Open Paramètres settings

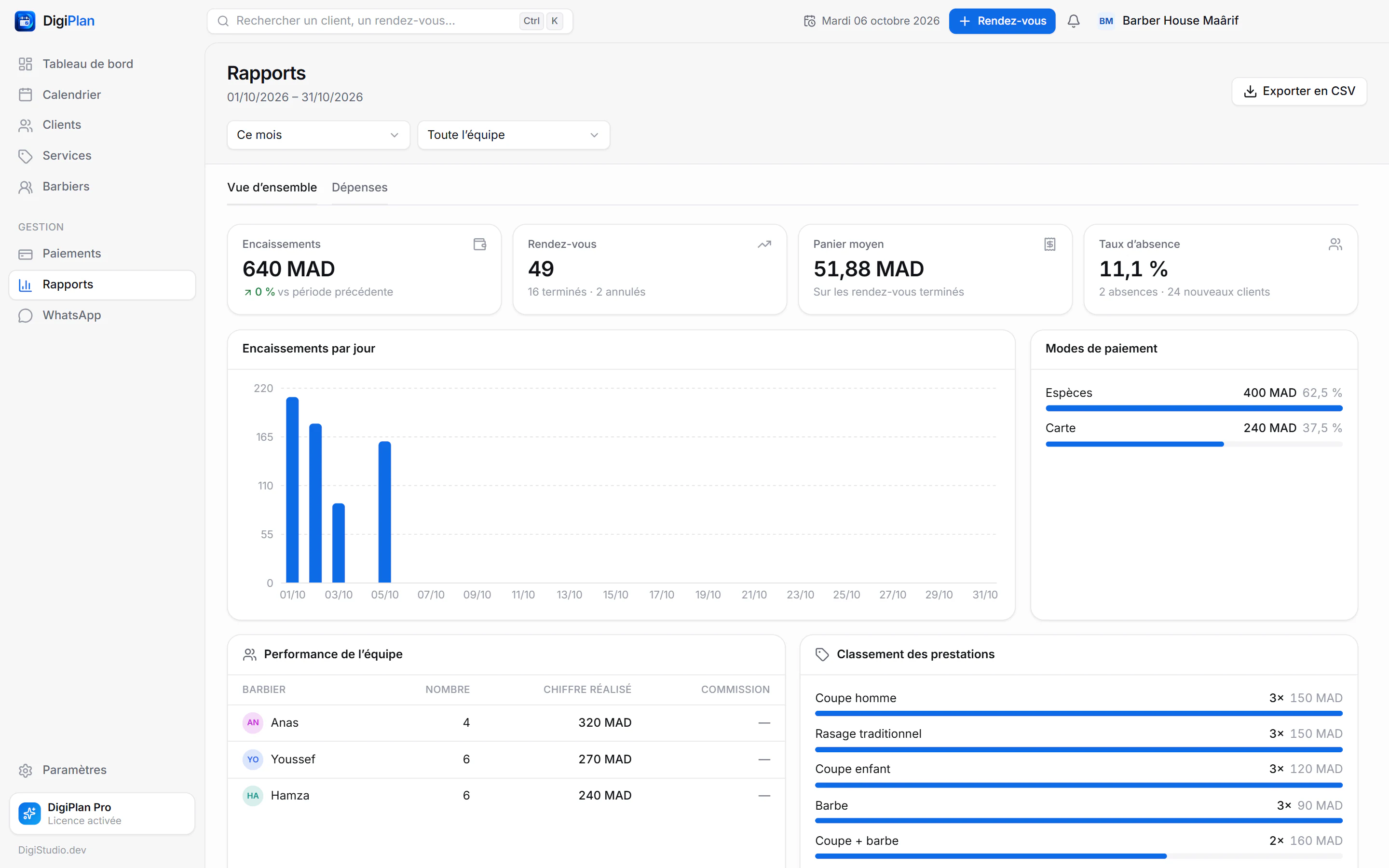[x=102, y=770]
